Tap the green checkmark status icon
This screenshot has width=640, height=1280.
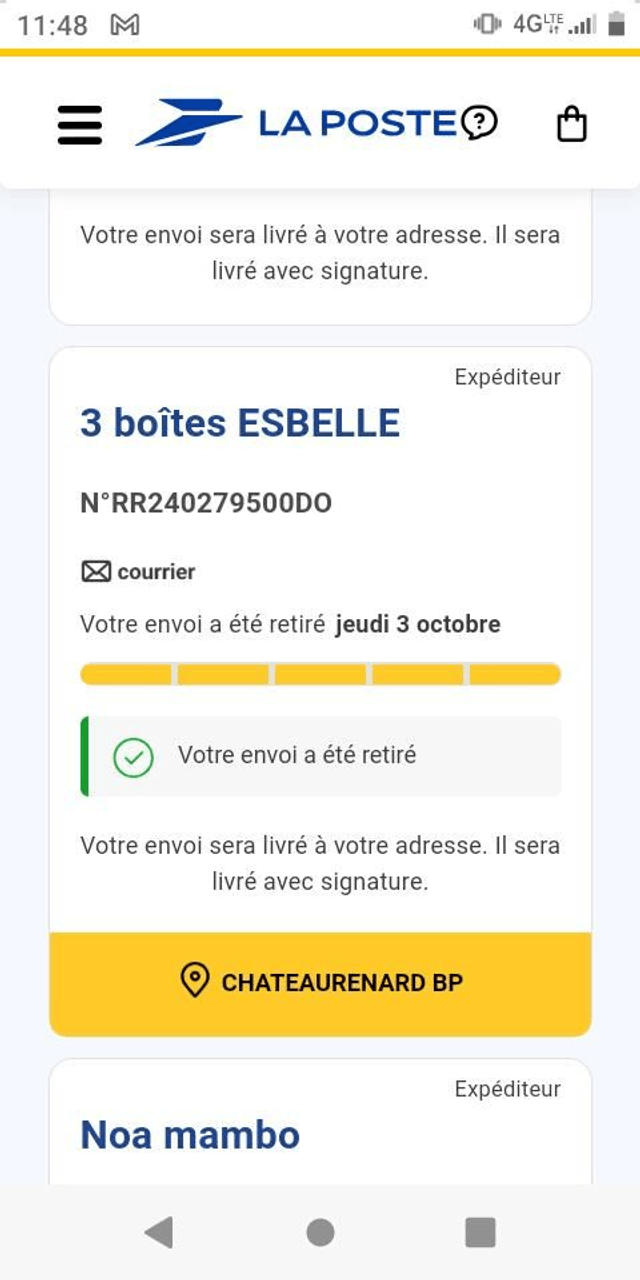[x=133, y=757]
